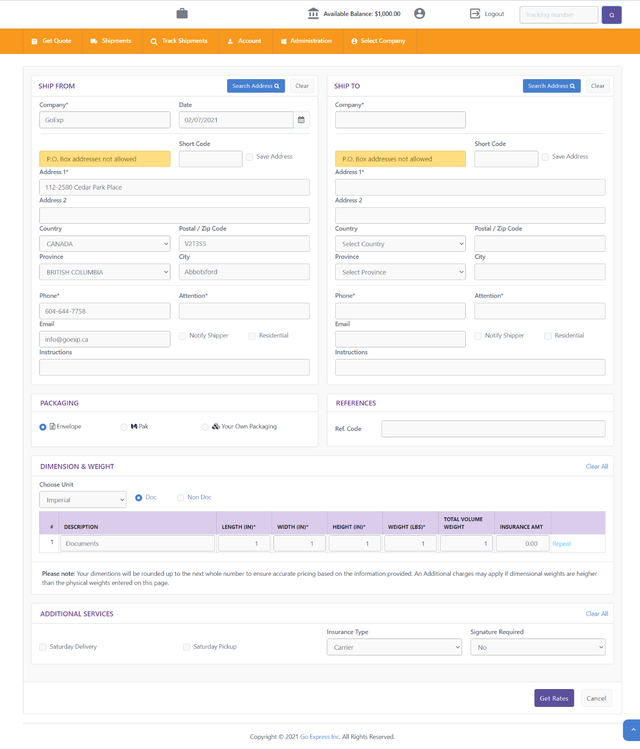Open the date picker calendar icon
Screen dimensions: 640x749
pyautogui.click(x=301, y=120)
